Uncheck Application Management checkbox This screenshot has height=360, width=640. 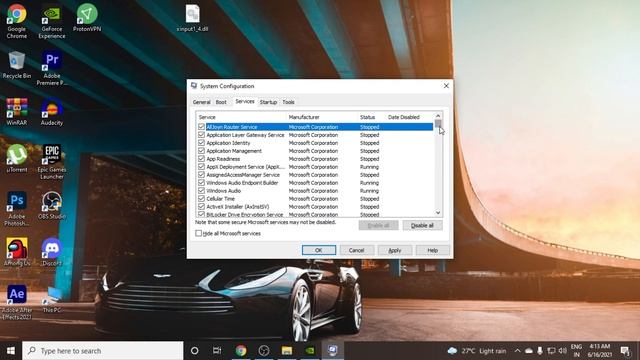click(x=201, y=151)
